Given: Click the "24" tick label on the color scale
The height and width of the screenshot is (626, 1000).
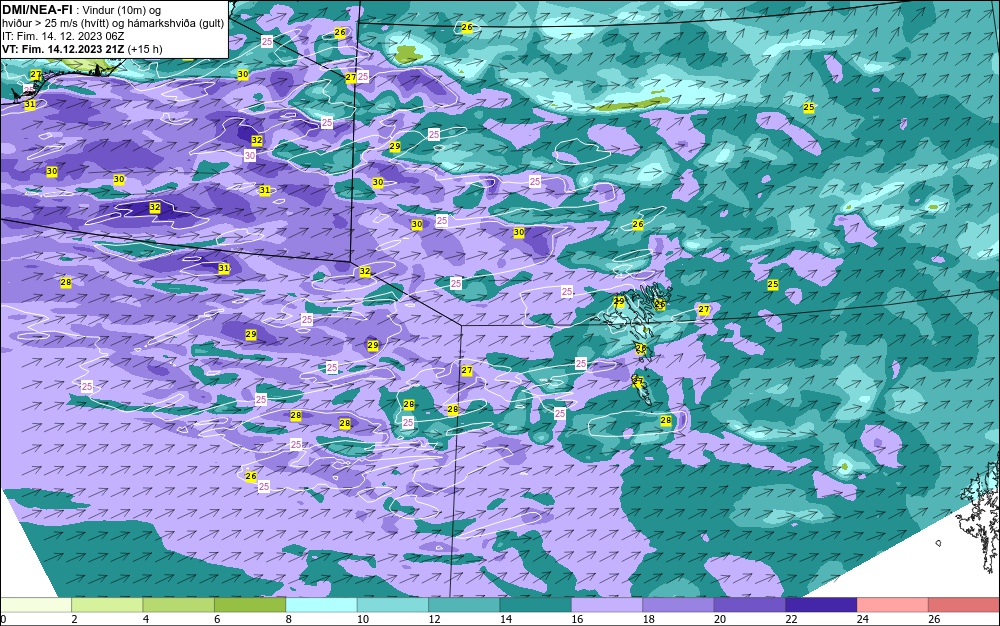Looking at the screenshot, I should click(863, 619).
